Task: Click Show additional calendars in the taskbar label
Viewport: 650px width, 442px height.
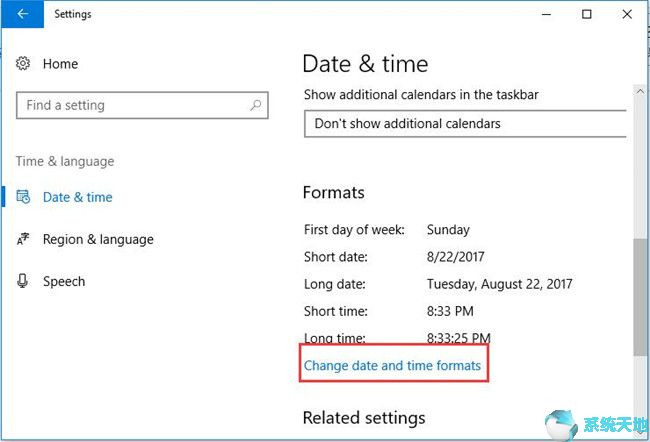Action: point(421,95)
